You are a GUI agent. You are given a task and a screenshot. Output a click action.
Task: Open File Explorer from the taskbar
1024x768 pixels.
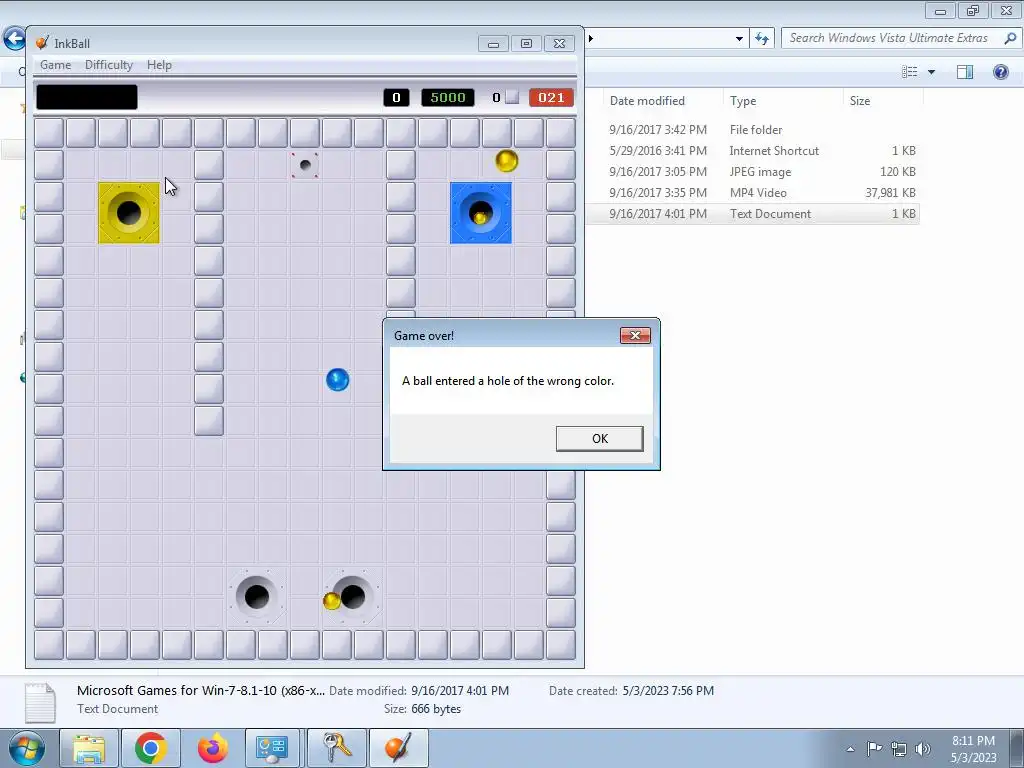pyautogui.click(x=89, y=748)
